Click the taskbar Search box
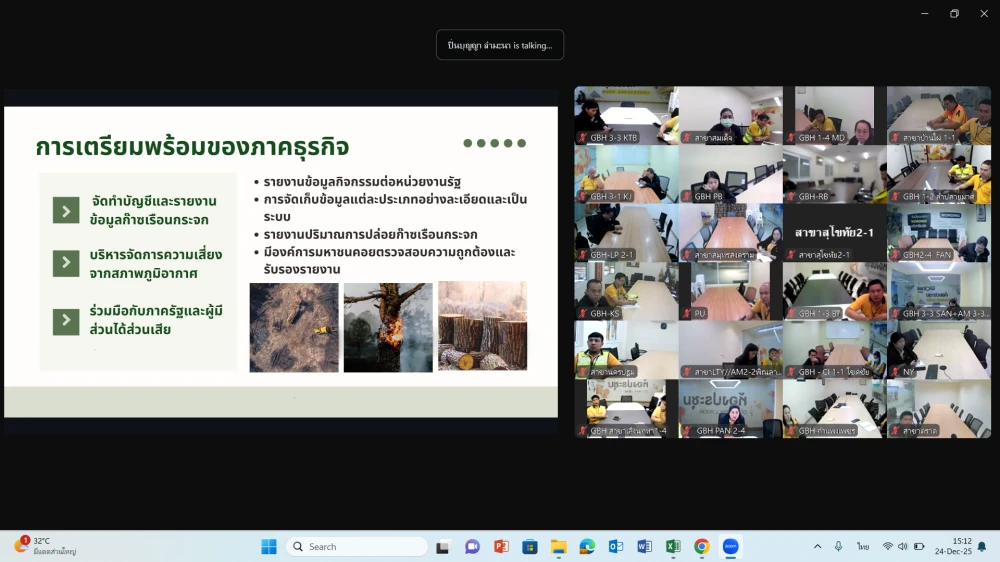The height and width of the screenshot is (562, 1000). point(357,547)
